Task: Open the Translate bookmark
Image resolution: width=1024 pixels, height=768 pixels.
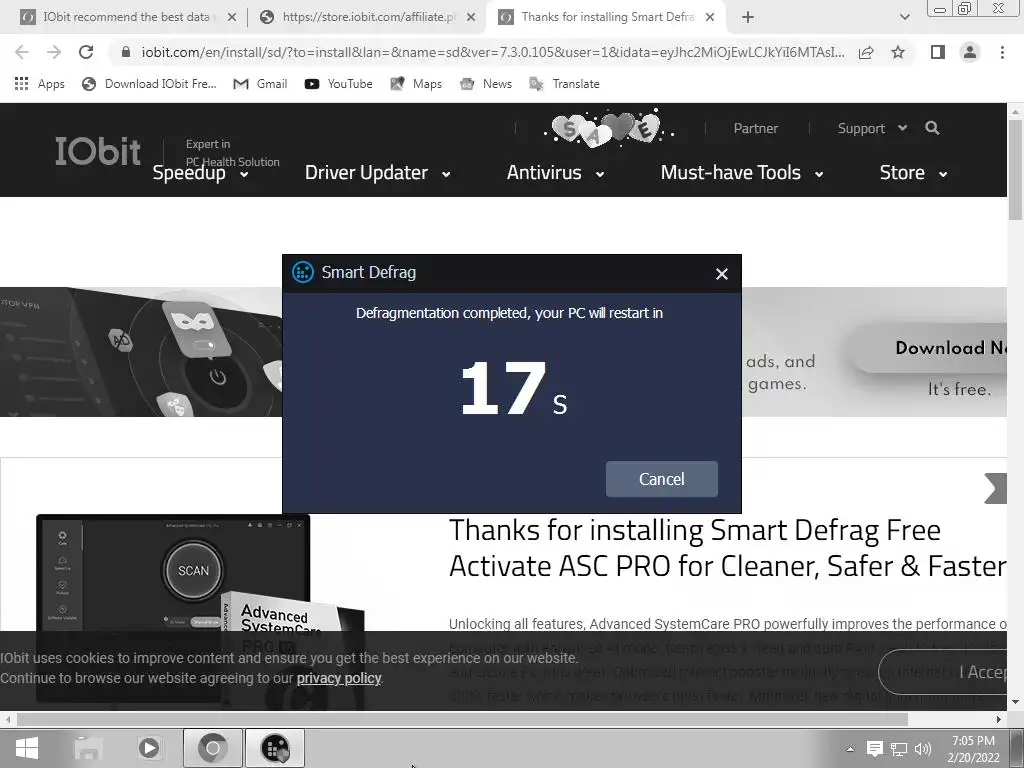Action: click(564, 84)
